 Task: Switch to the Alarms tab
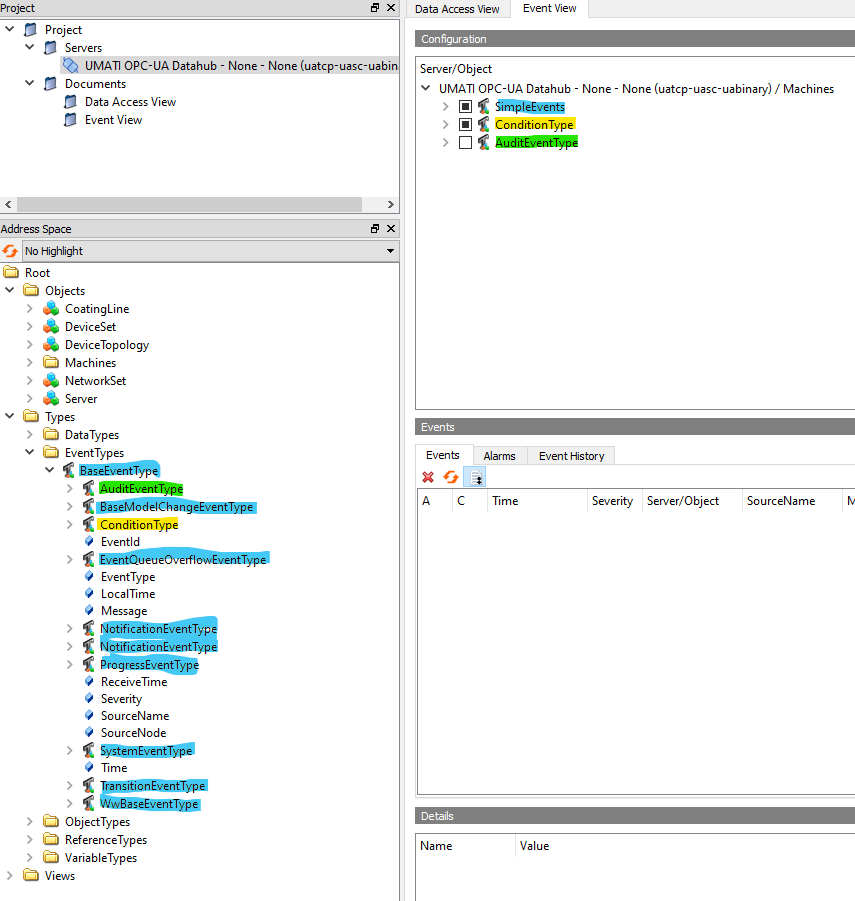(500, 455)
